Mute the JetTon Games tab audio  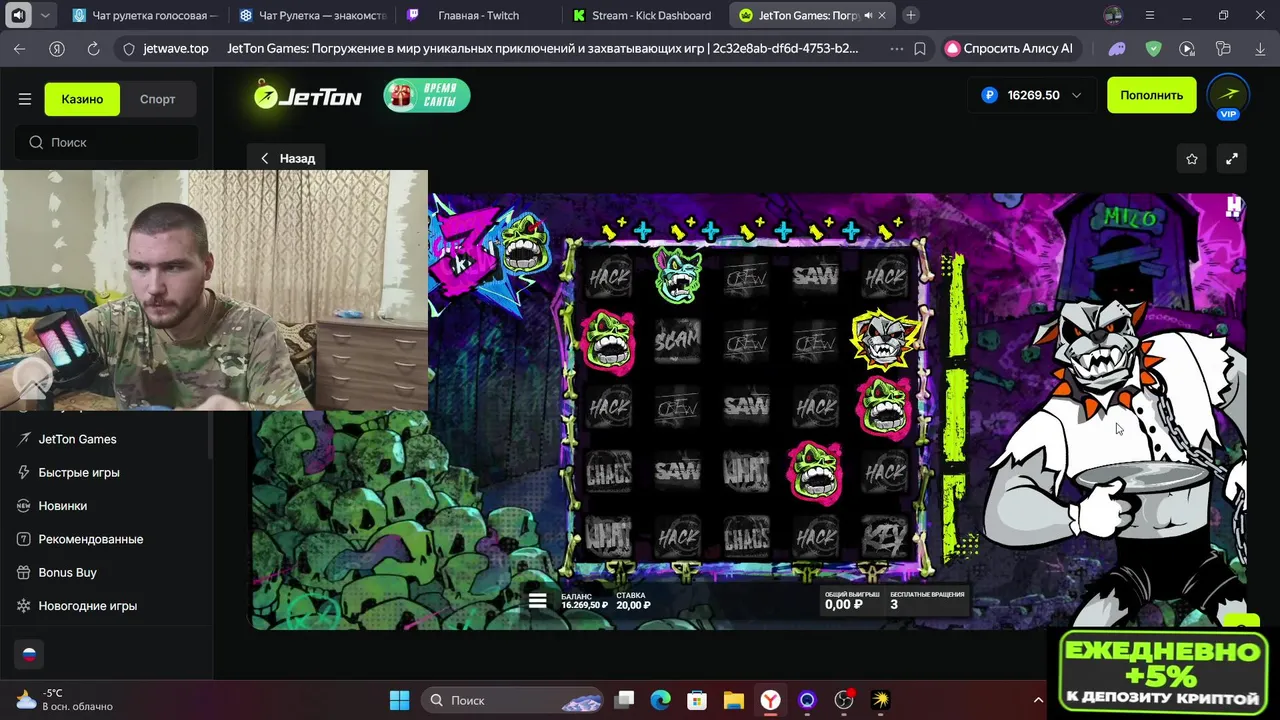pyautogui.click(x=867, y=15)
